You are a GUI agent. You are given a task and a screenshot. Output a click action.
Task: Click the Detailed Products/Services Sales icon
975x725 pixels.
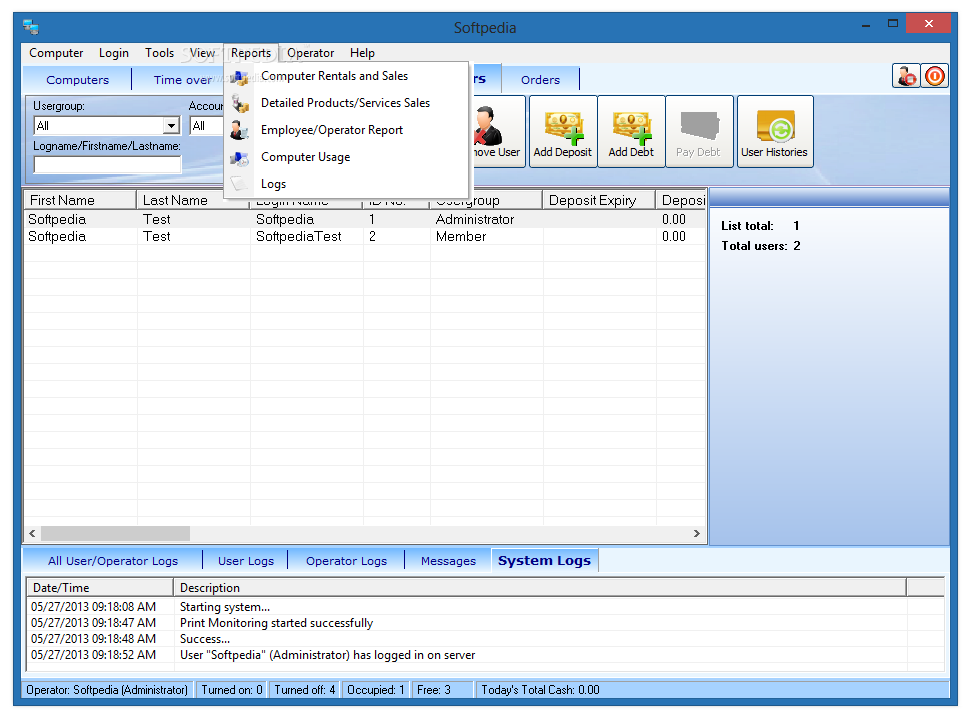click(239, 103)
